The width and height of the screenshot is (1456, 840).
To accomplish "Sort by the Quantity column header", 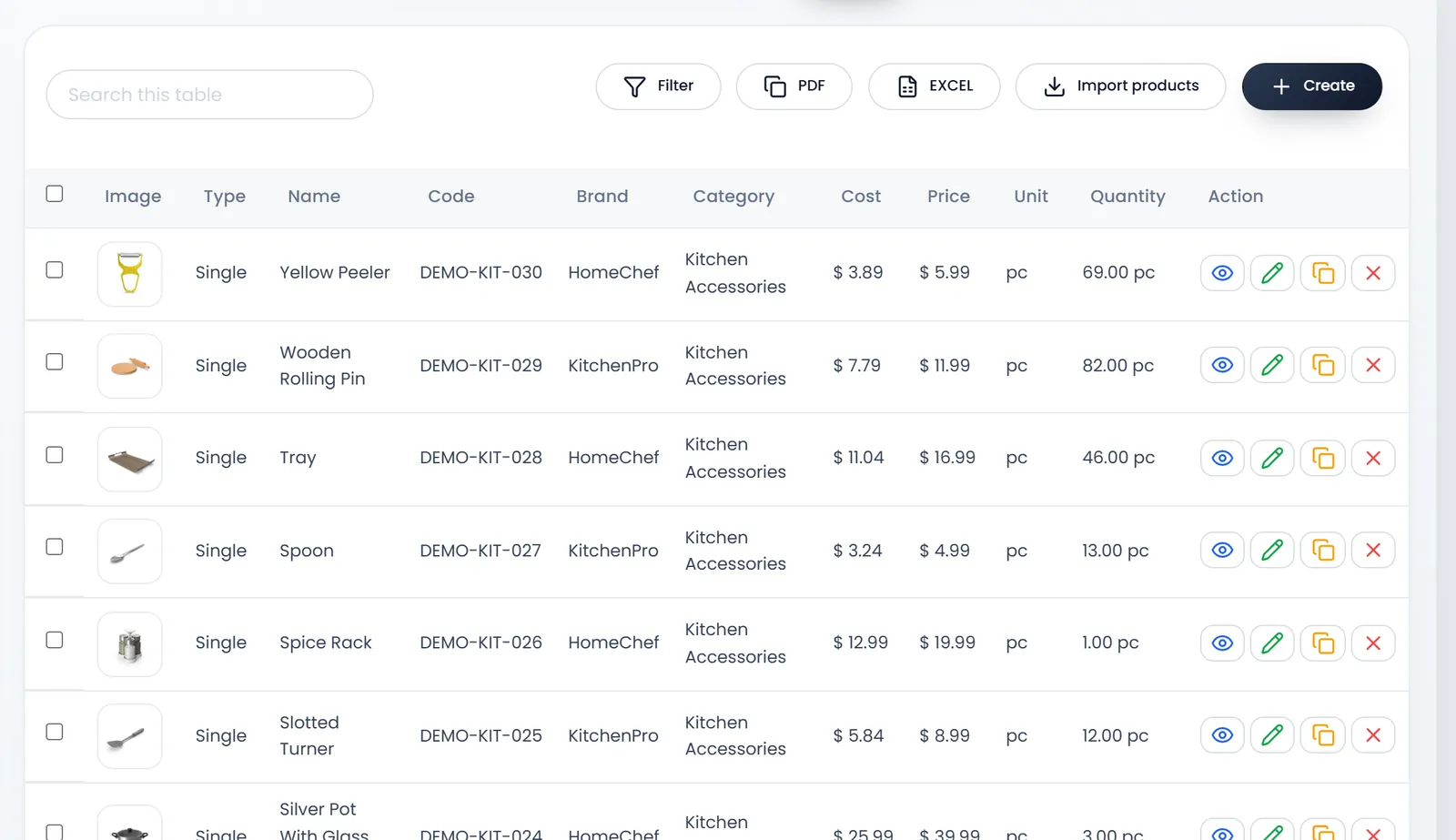I will tap(1127, 197).
